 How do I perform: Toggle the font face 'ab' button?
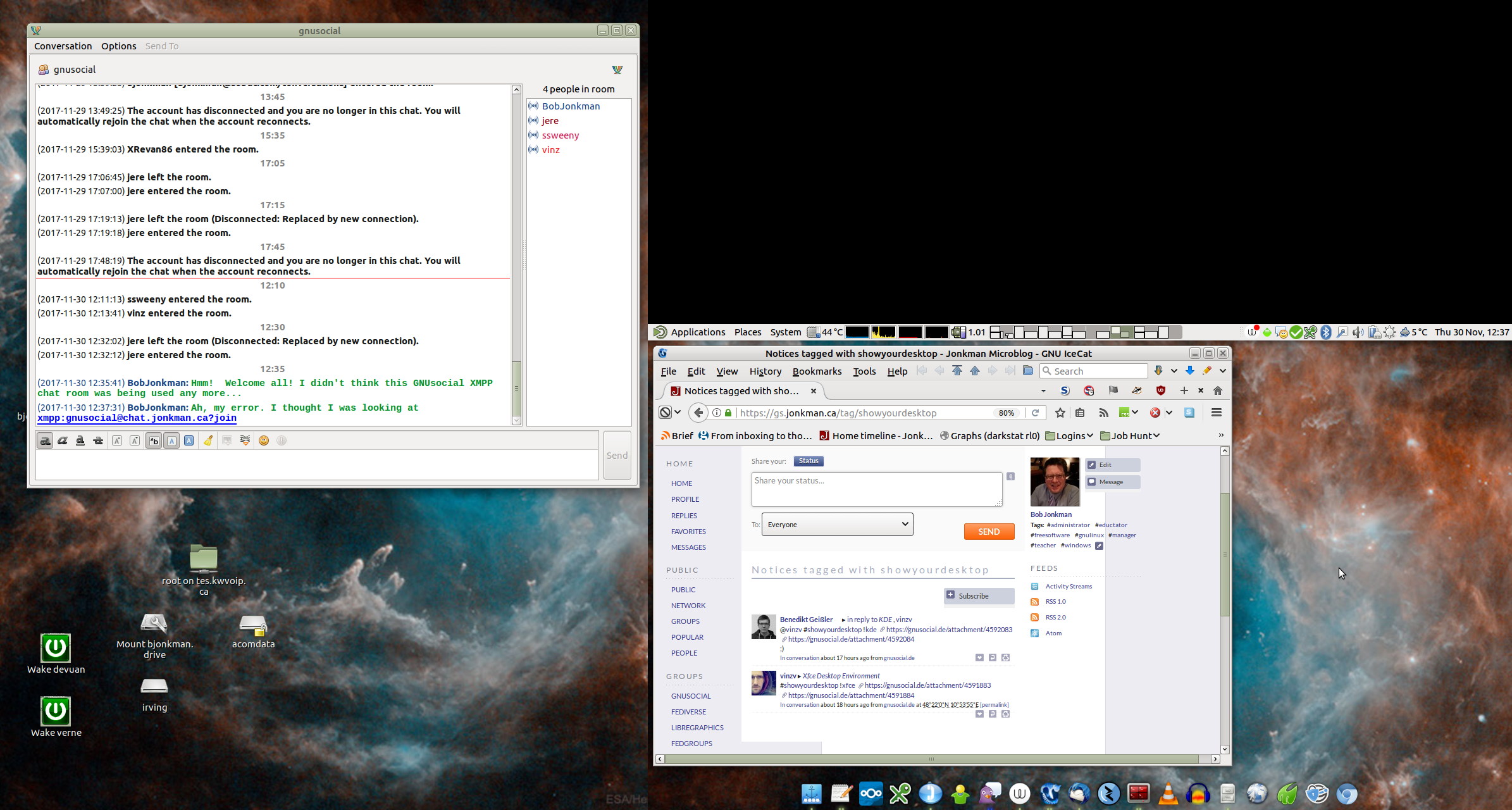(154, 441)
